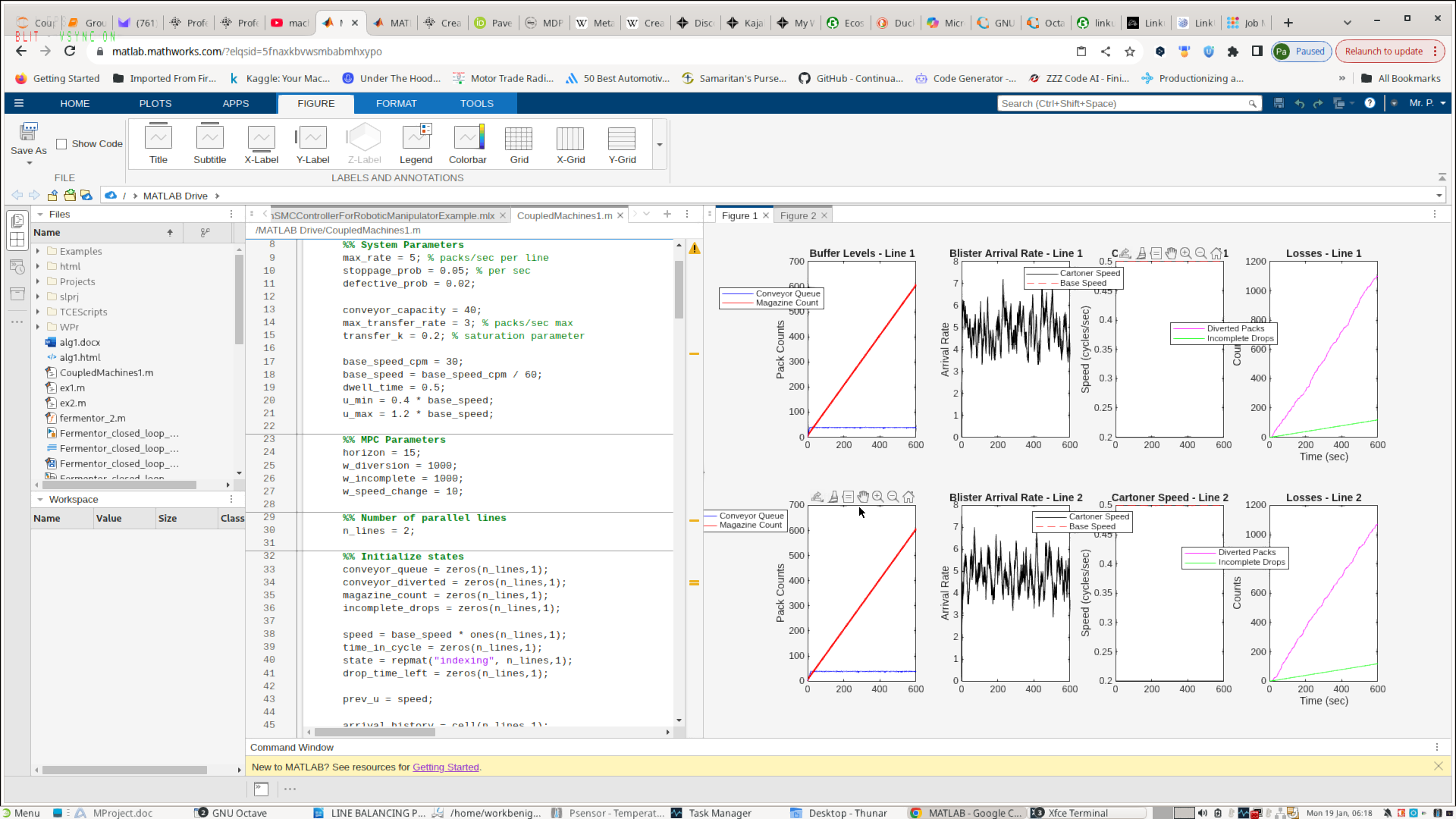Collapse the Workspace panel
1456x819 pixels.
click(x=40, y=500)
